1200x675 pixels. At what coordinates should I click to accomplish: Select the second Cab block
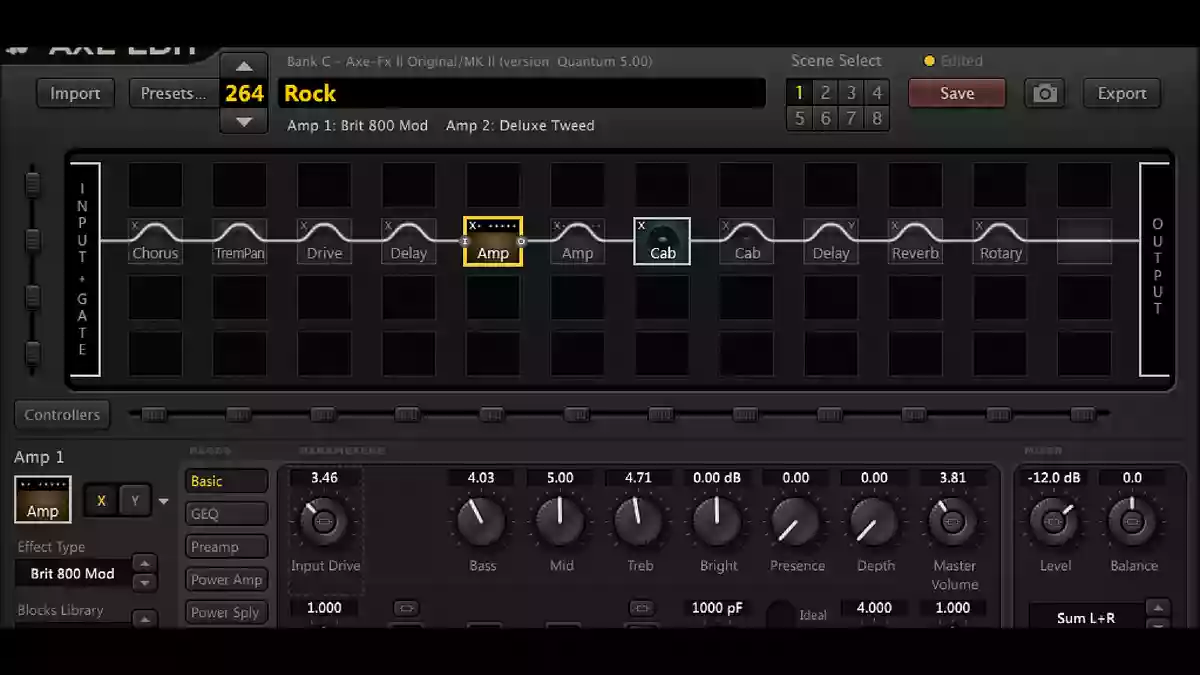(747, 241)
